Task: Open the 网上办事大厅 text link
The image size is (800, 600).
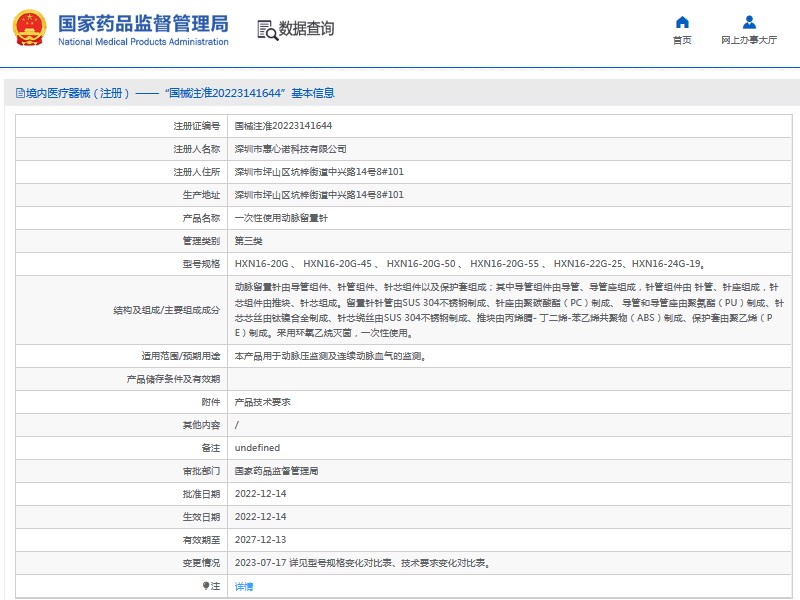Action: pos(749,41)
